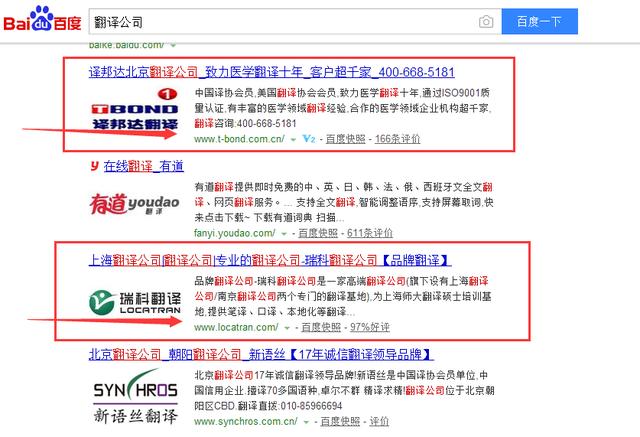Screen dimensions: 640x437
Task: Visit fanyi.youdao.com link
Action: point(235,233)
